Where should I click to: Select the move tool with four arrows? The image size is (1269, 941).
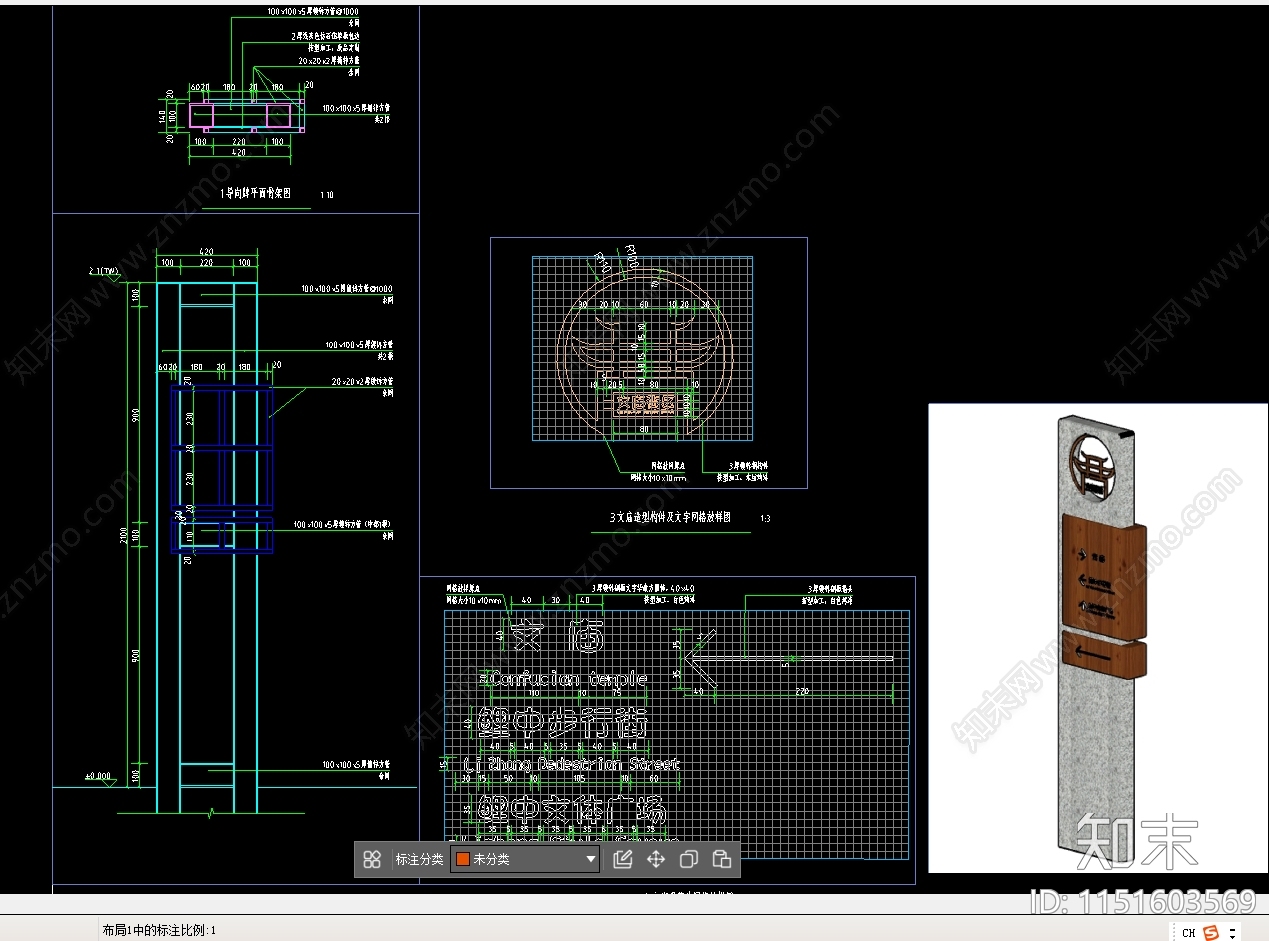[x=656, y=859]
